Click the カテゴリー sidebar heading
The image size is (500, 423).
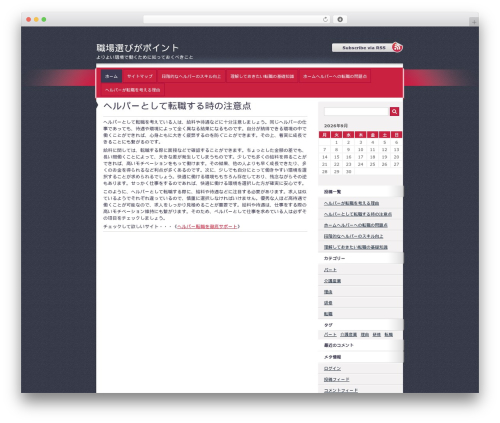[x=334, y=258]
